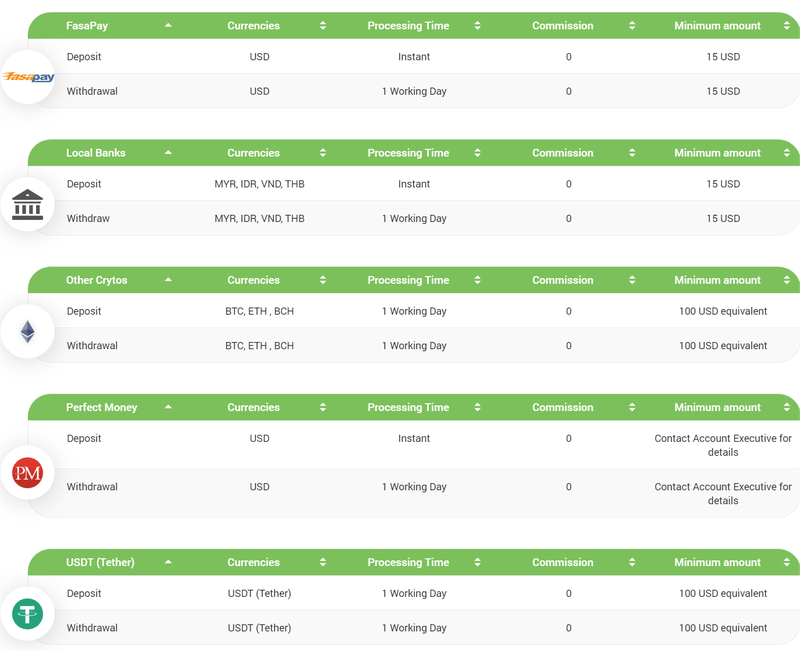Click the FasaPay logo icon

pyautogui.click(x=28, y=77)
